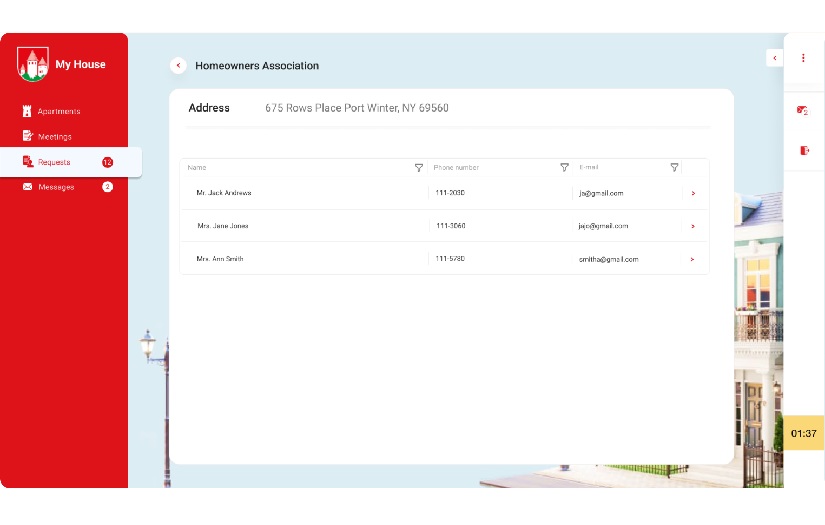Select the name Mrs. Jane Jones
The width and height of the screenshot is (825, 525).
tap(223, 226)
